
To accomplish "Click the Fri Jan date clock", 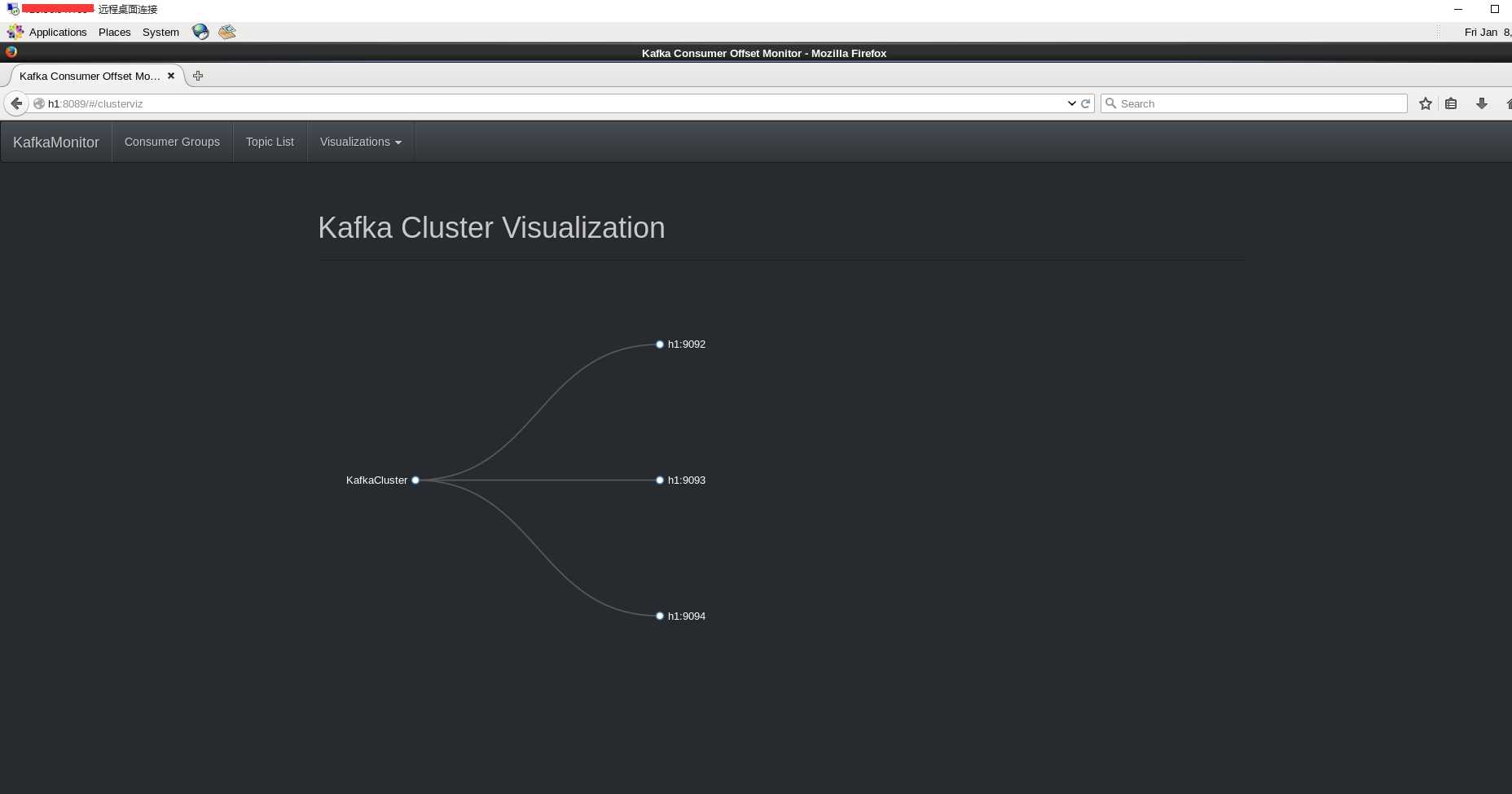I will tap(1488, 32).
